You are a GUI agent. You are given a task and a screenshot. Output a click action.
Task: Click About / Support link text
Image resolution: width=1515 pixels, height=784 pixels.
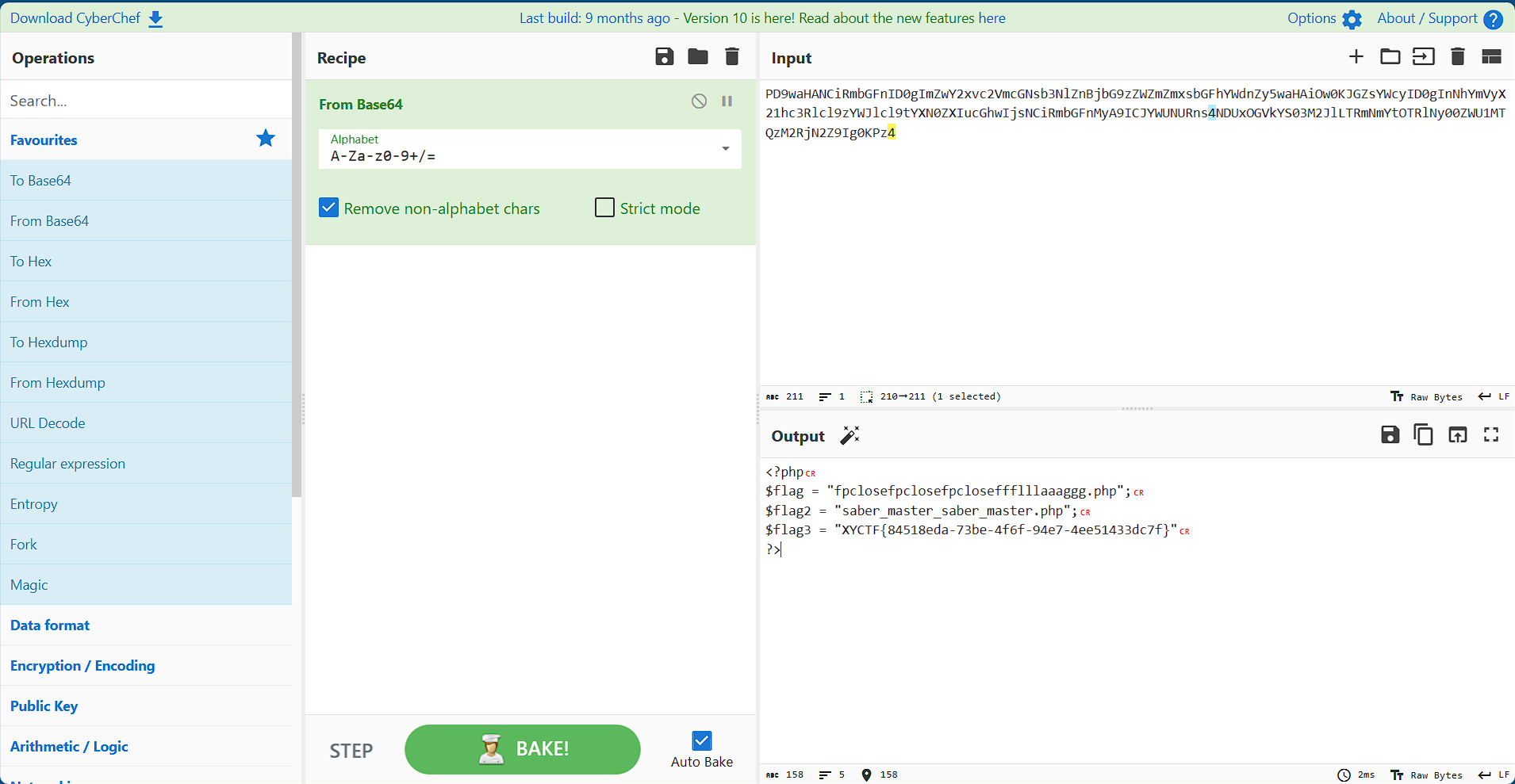[x=1428, y=18]
